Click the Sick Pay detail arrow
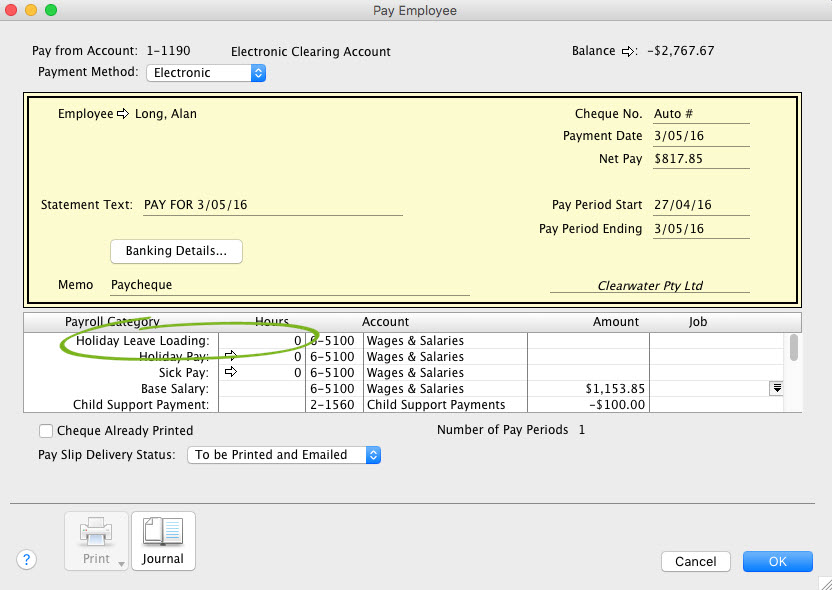Image resolution: width=832 pixels, height=590 pixels. click(231, 372)
